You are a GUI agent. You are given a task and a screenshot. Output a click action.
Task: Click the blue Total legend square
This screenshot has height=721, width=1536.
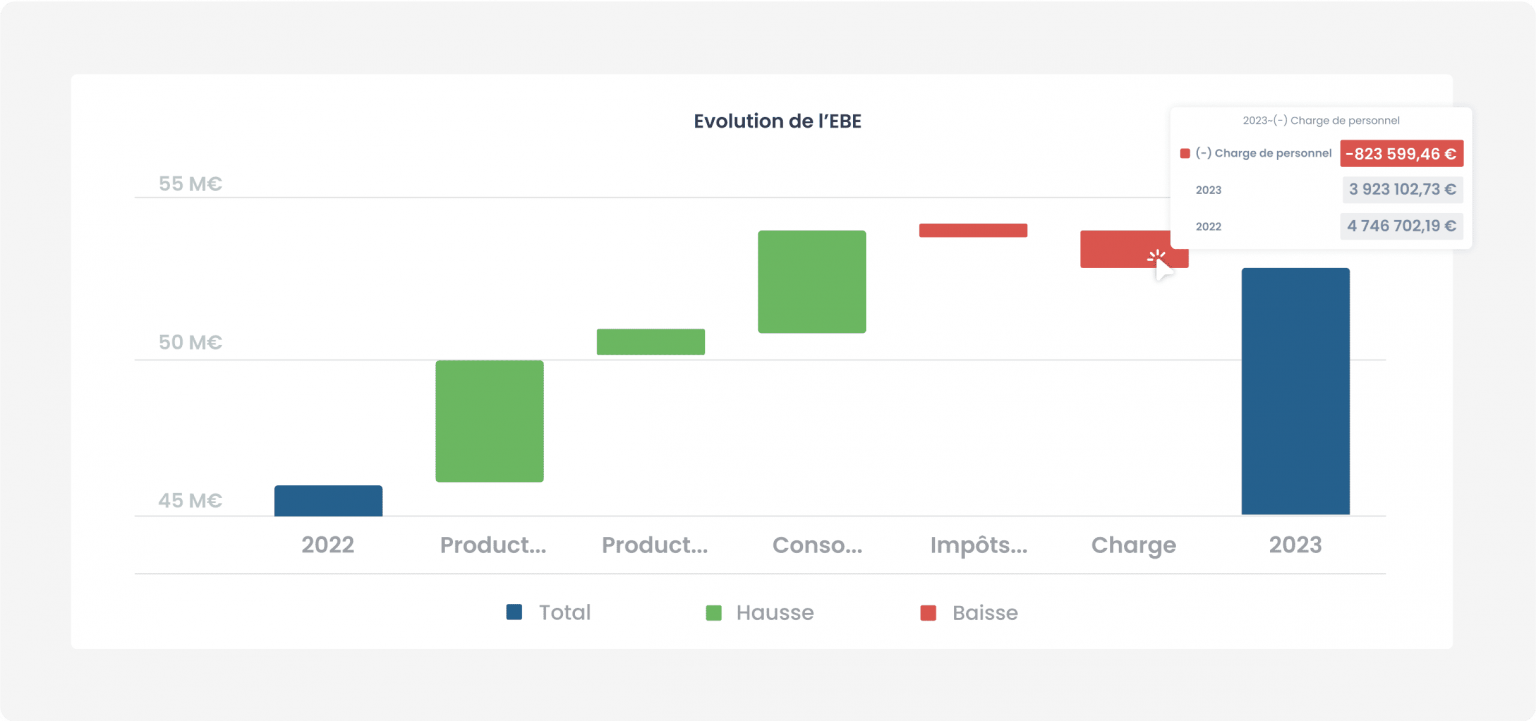click(x=515, y=613)
